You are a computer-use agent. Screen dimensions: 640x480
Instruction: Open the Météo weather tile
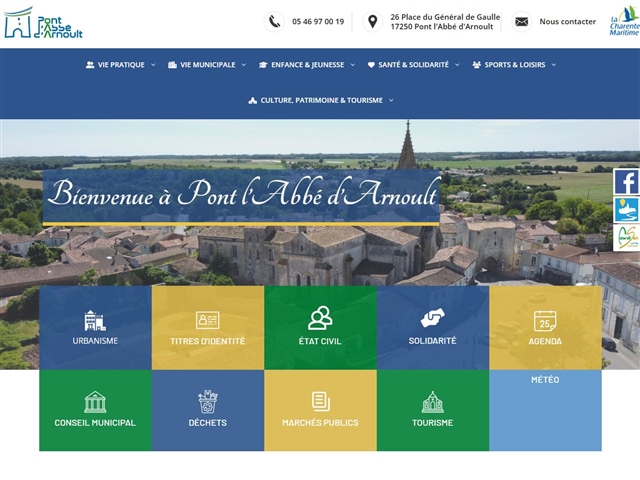click(x=545, y=410)
